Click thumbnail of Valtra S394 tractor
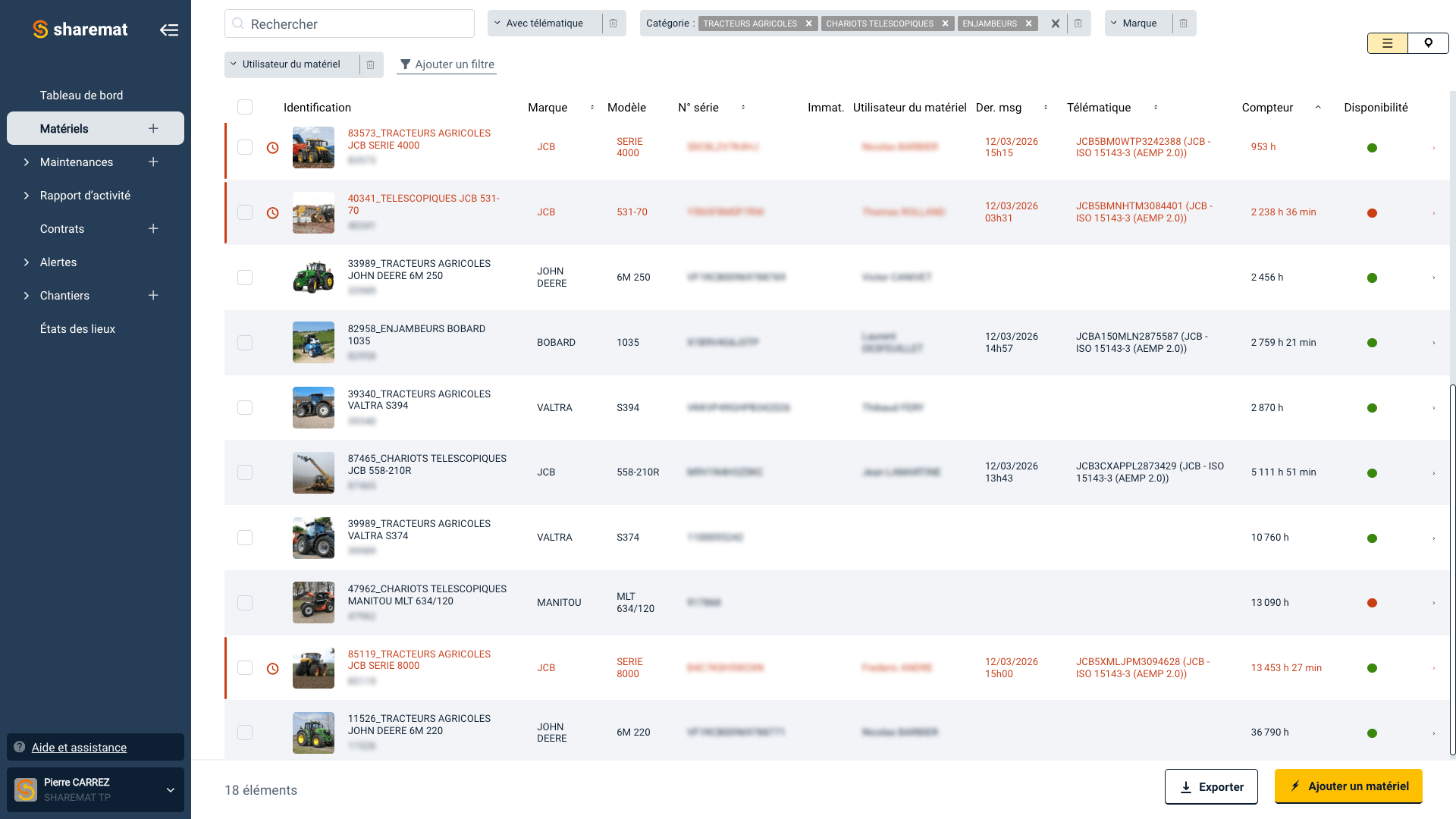Viewport: 1456px width, 819px height. 313,407
